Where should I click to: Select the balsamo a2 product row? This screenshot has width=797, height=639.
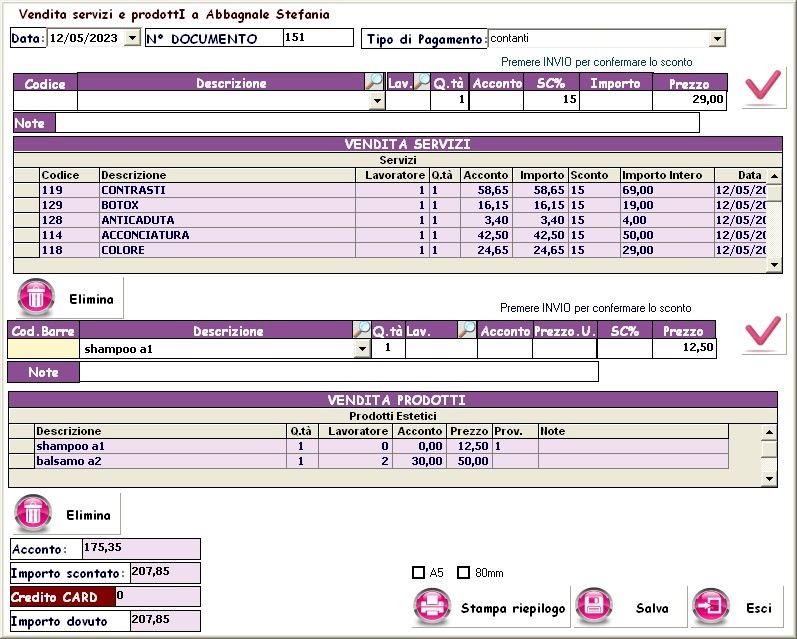369,462
